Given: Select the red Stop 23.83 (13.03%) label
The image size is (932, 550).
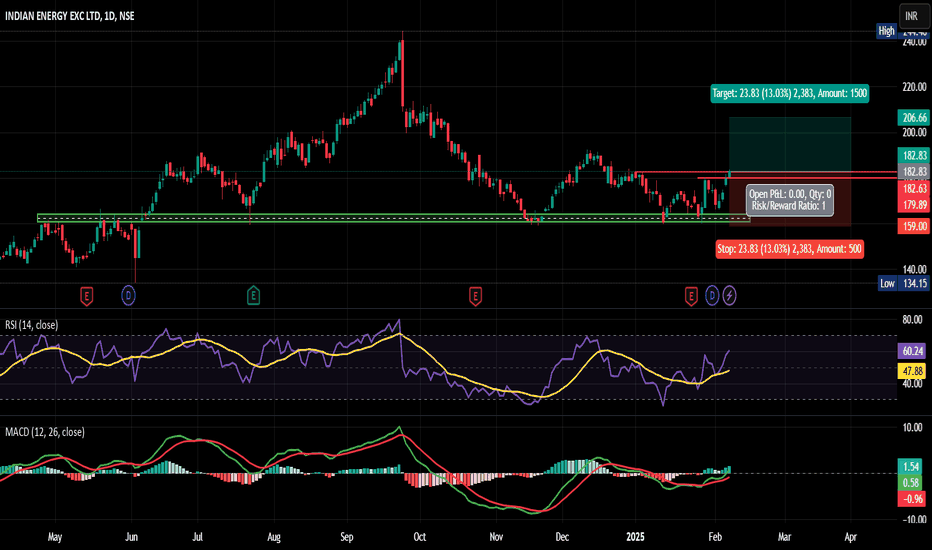Looking at the screenshot, I should (789, 249).
